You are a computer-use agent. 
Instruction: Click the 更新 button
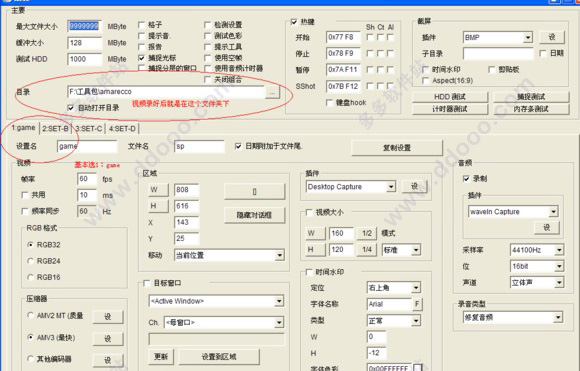pyautogui.click(x=161, y=357)
